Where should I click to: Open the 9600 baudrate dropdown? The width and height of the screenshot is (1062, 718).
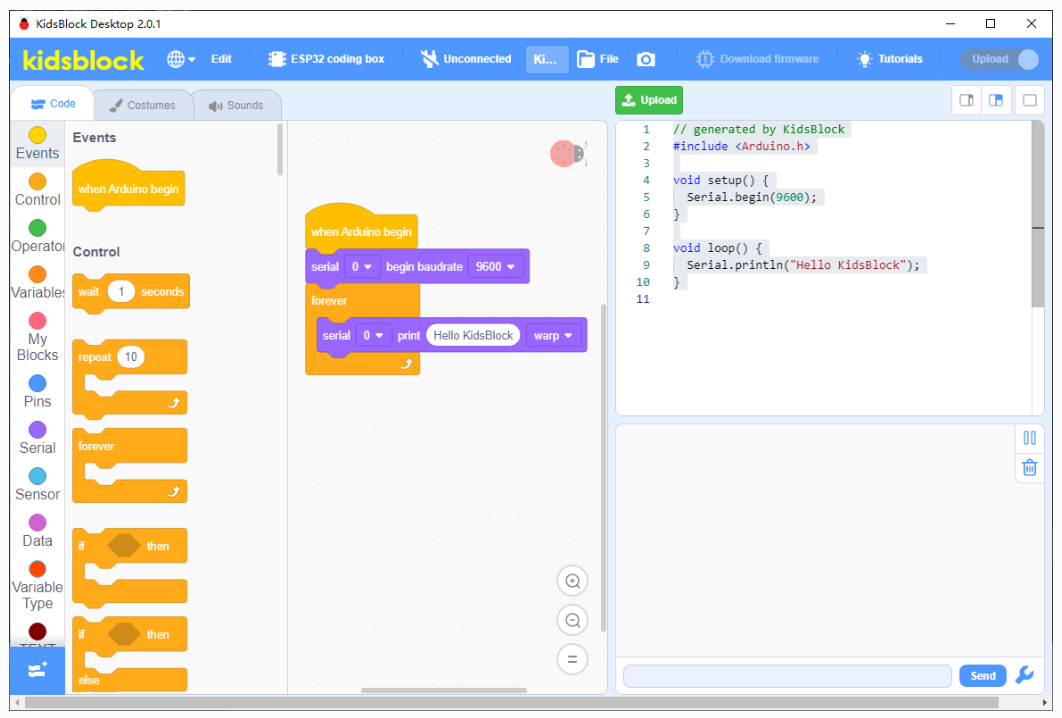point(495,267)
